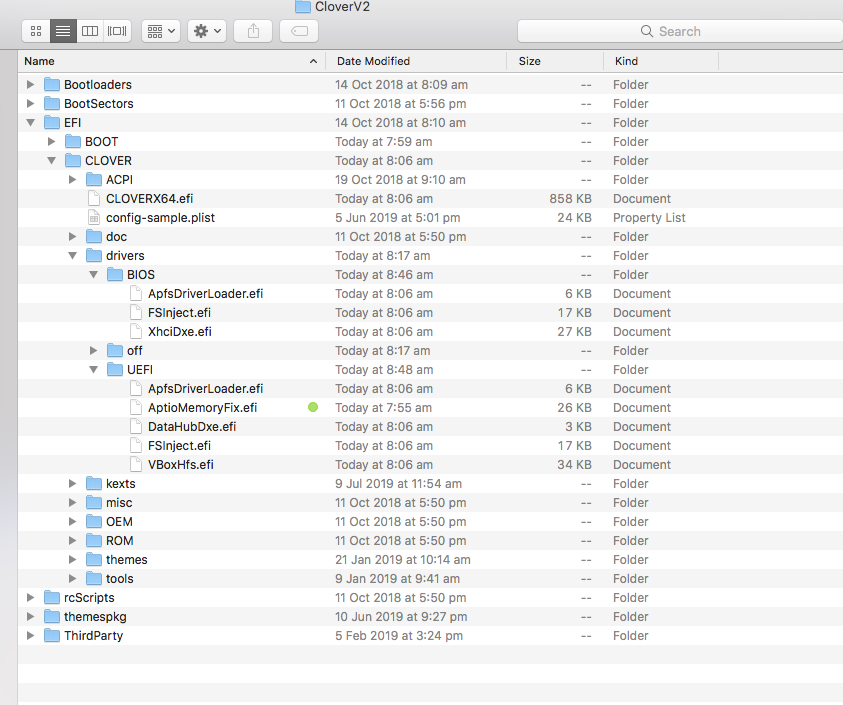Select the off folder icon
The image size is (843, 705).
(x=115, y=351)
